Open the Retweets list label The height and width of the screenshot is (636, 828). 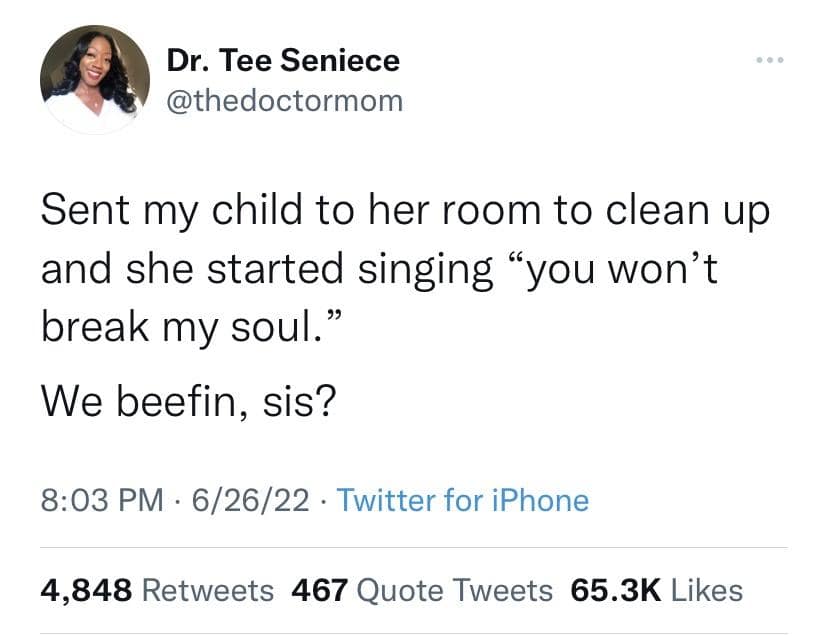tap(209, 590)
